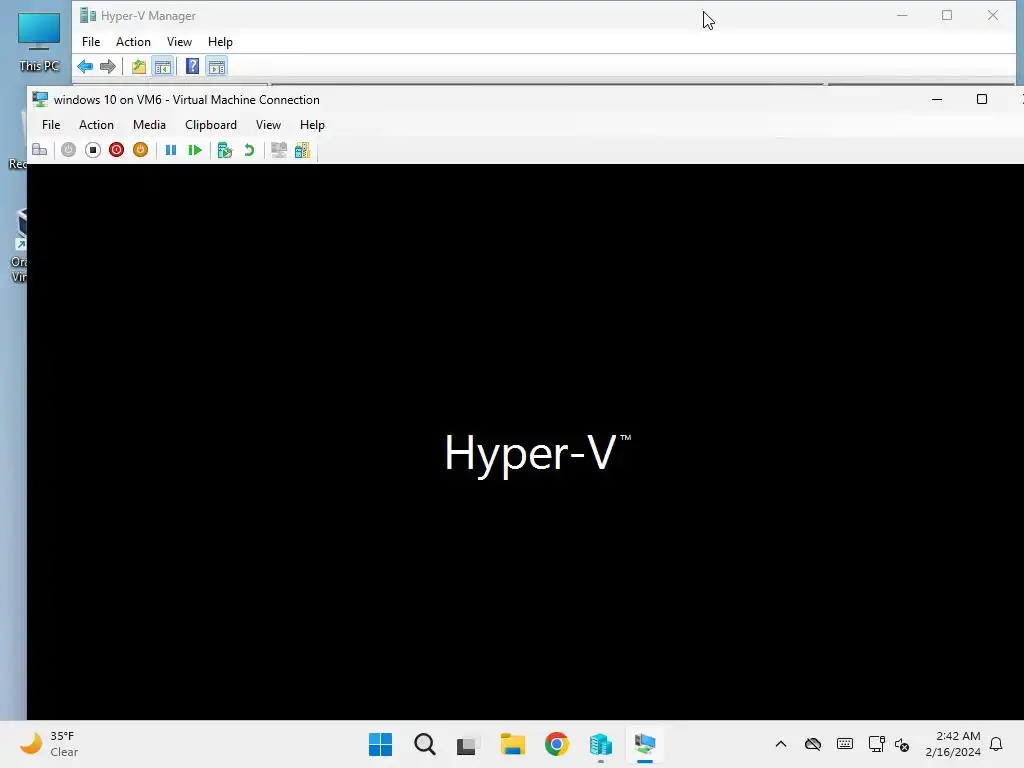1024x768 pixels.
Task: Click the touch keyboard tray icon
Action: coord(844,744)
